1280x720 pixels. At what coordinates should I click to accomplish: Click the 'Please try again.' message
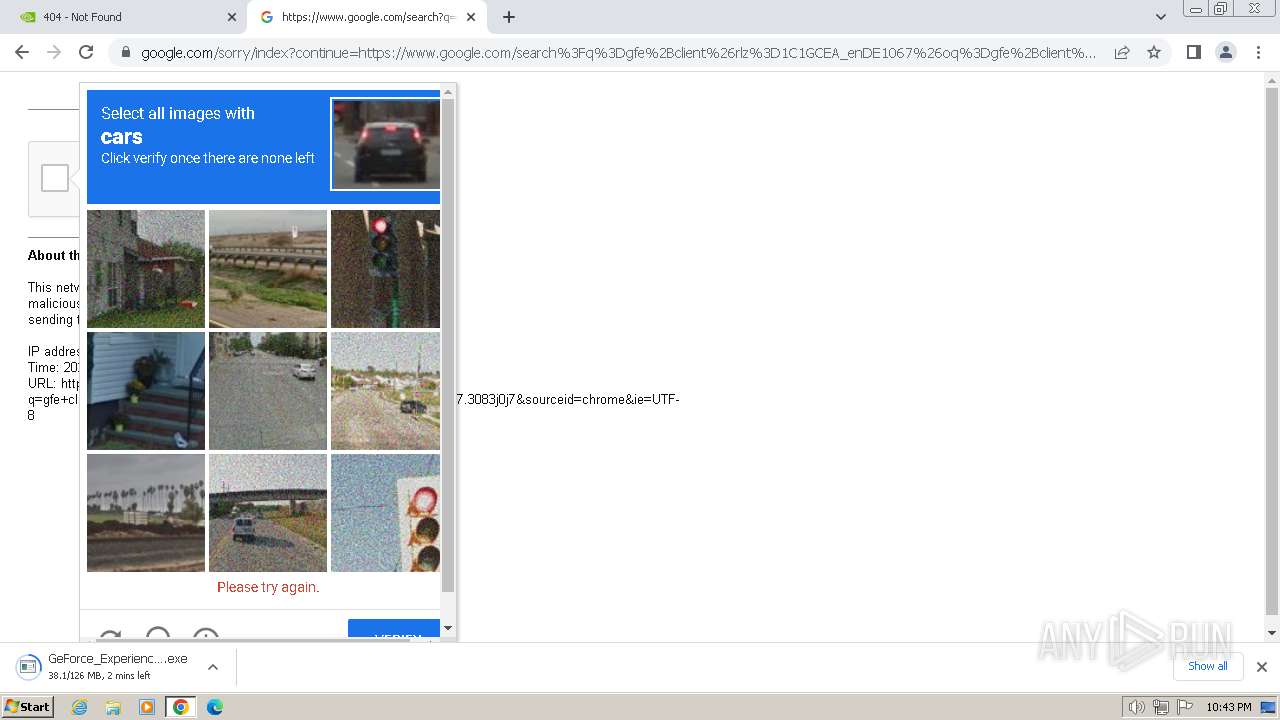pos(268,587)
